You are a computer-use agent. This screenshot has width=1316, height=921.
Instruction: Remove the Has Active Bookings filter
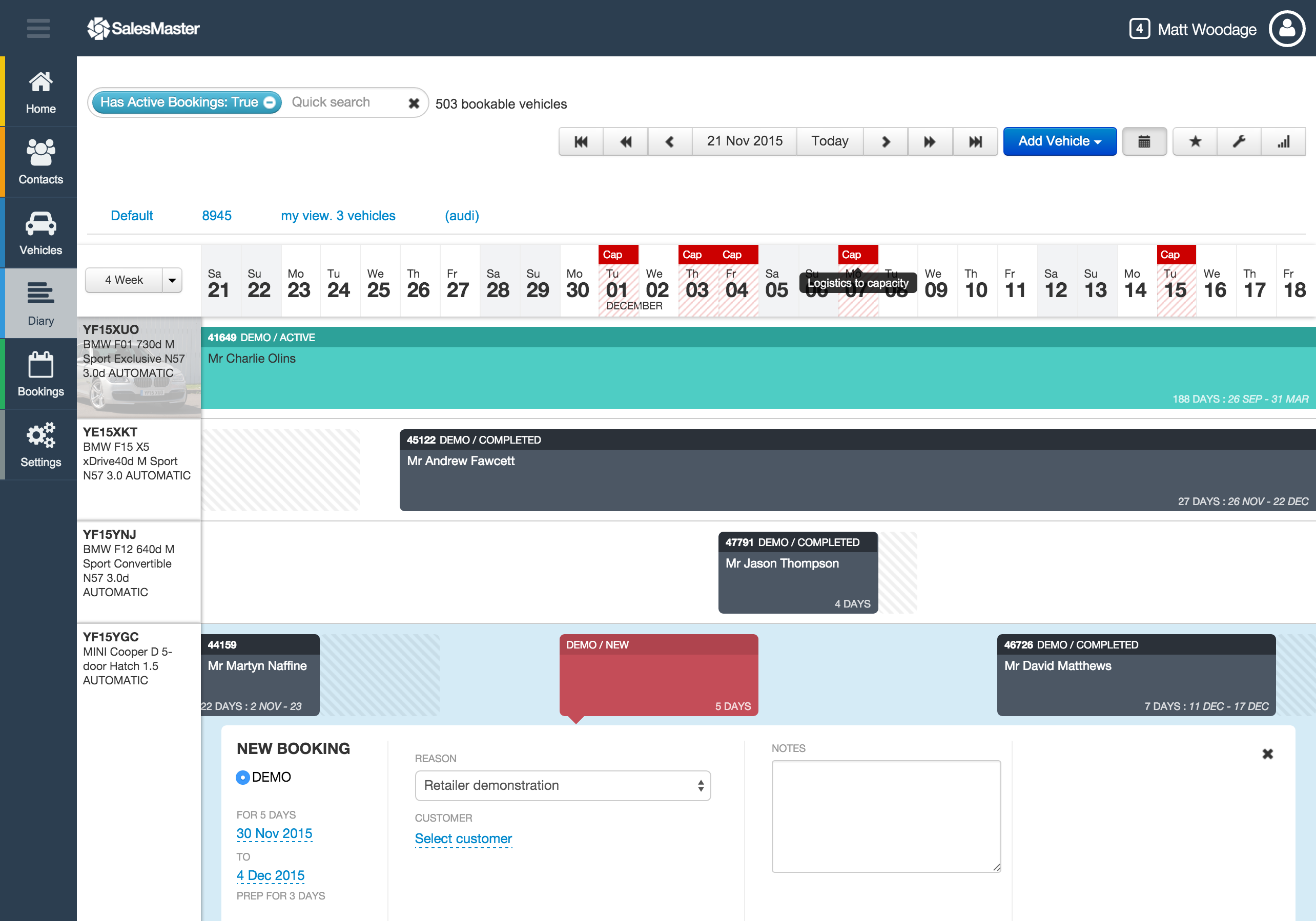[x=270, y=102]
